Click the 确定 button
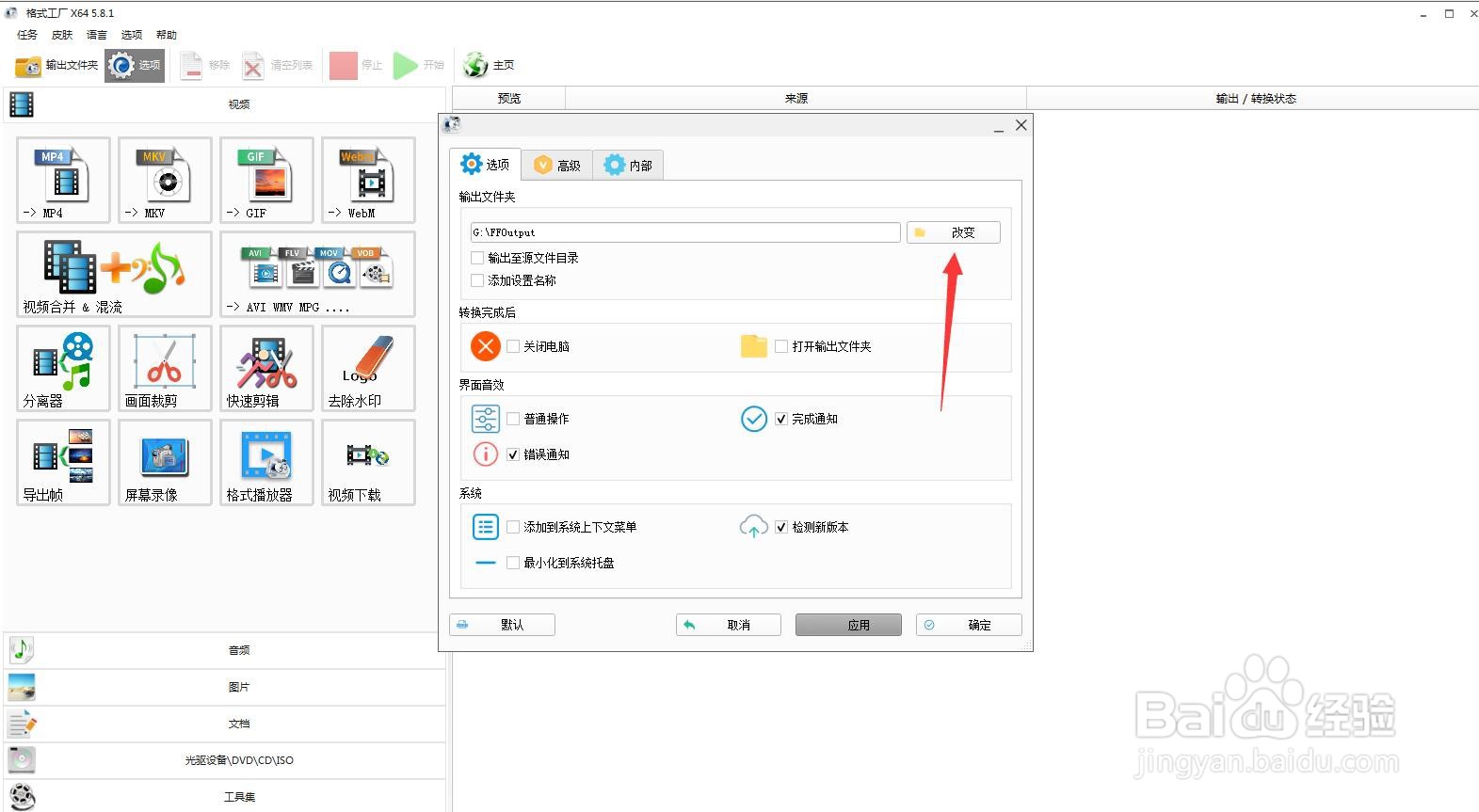This screenshot has width=1479, height=812. click(x=969, y=625)
